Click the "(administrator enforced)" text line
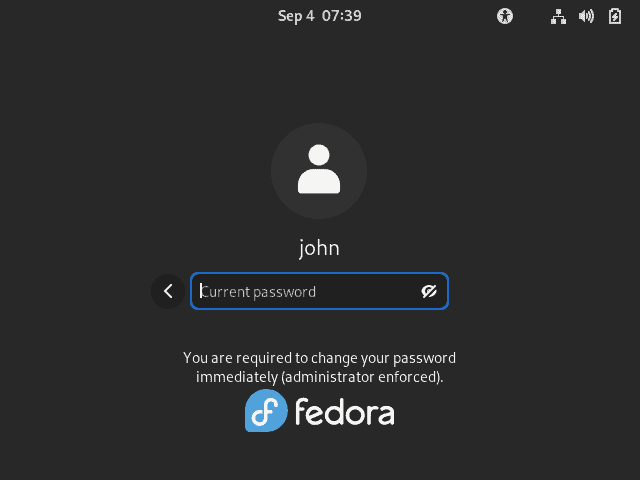The width and height of the screenshot is (640, 480). (319, 378)
